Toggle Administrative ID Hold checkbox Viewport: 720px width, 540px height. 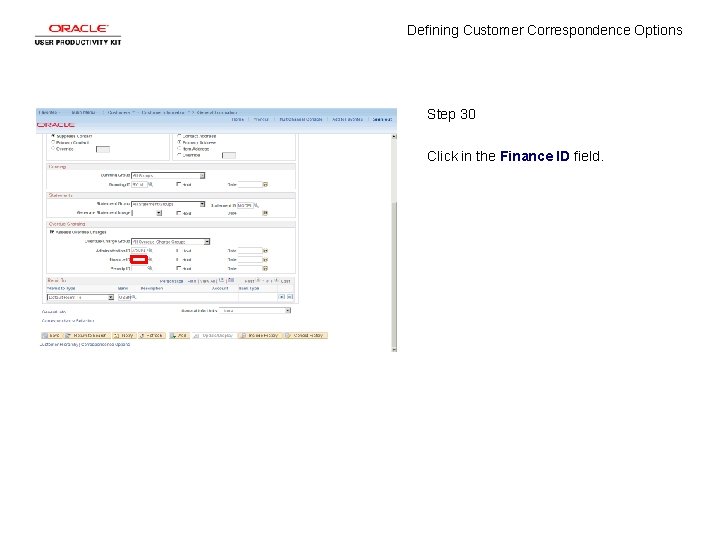[179, 251]
